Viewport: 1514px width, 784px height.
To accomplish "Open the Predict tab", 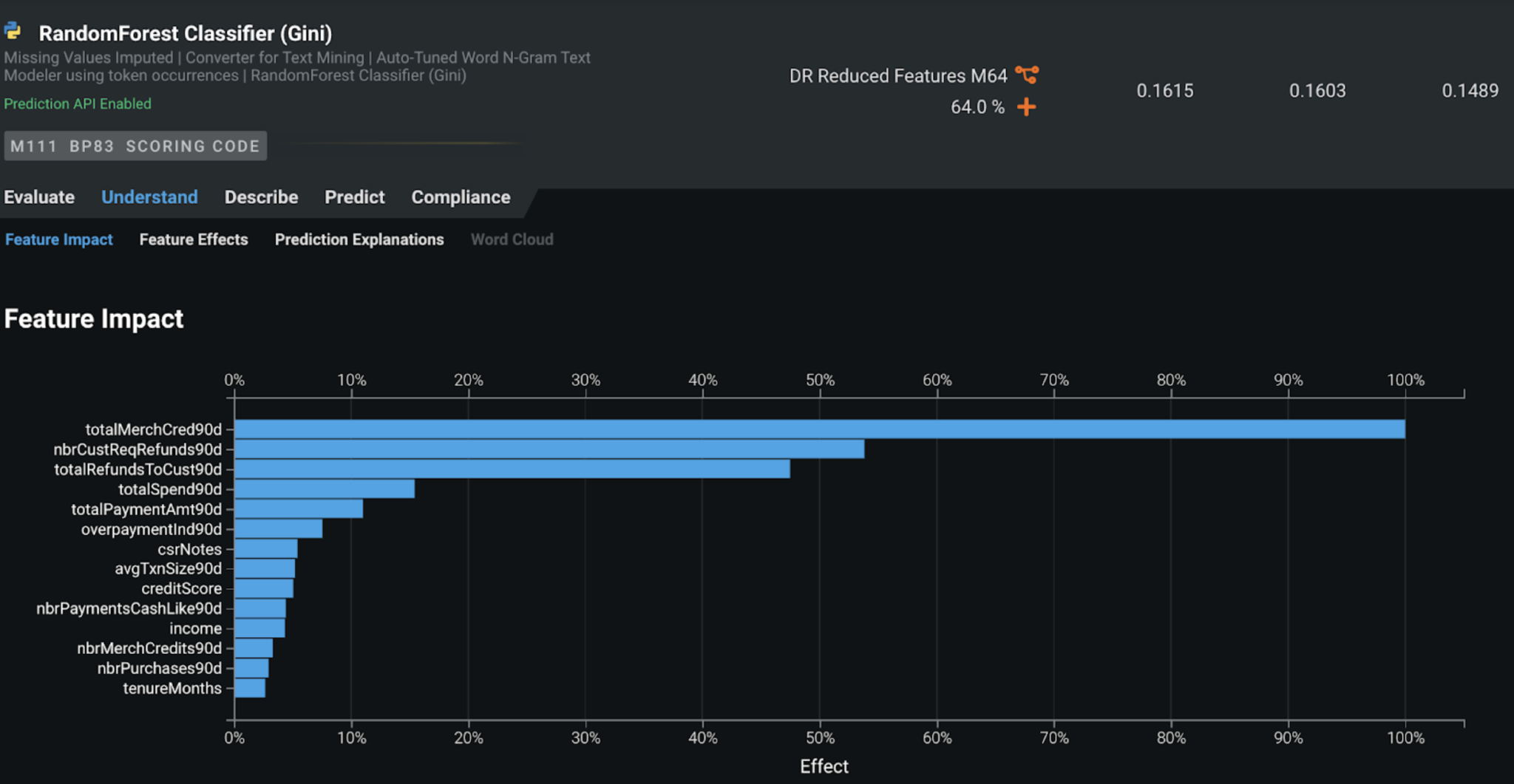I will (x=354, y=197).
